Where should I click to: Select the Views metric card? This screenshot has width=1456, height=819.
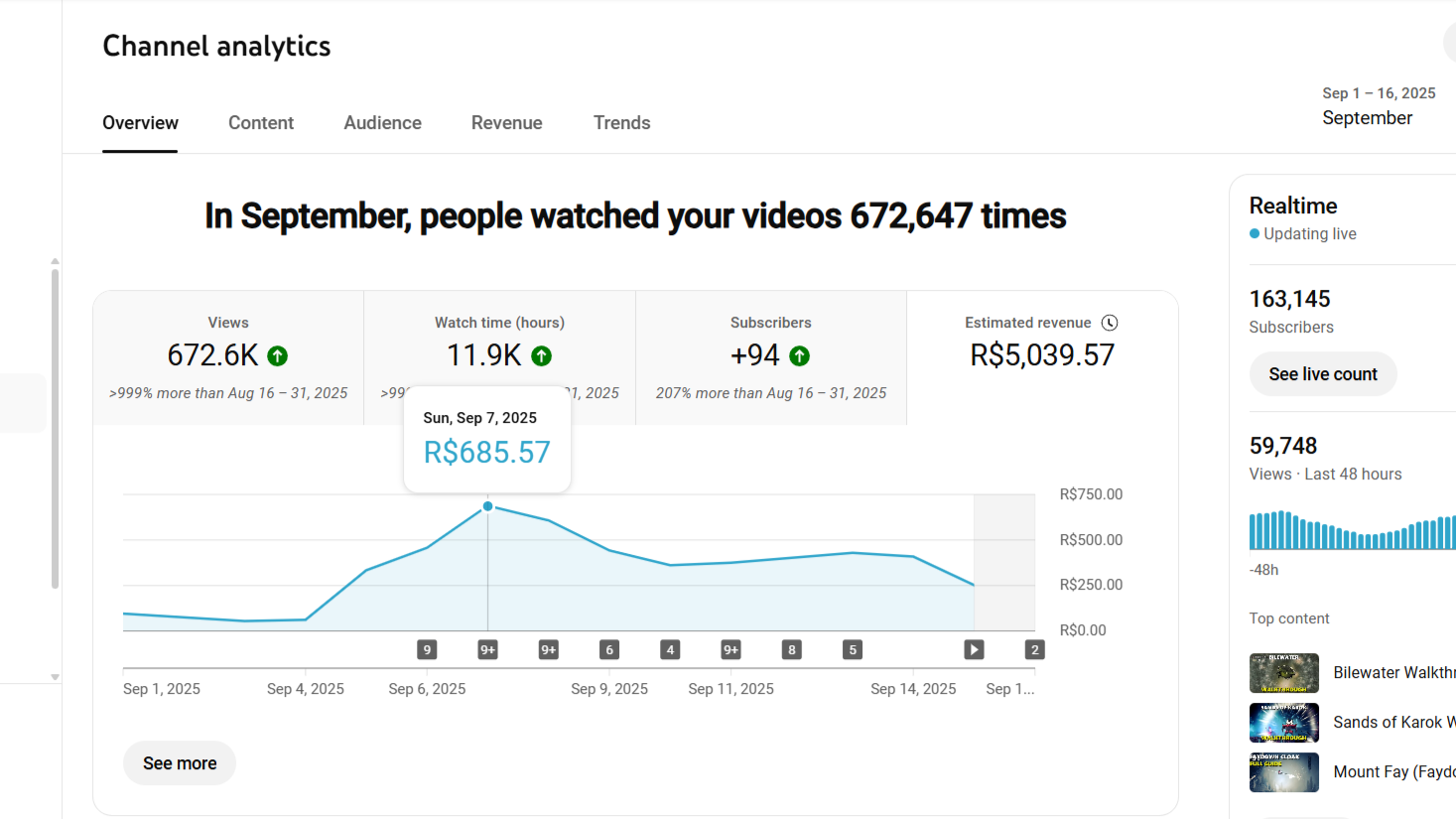pyautogui.click(x=228, y=357)
